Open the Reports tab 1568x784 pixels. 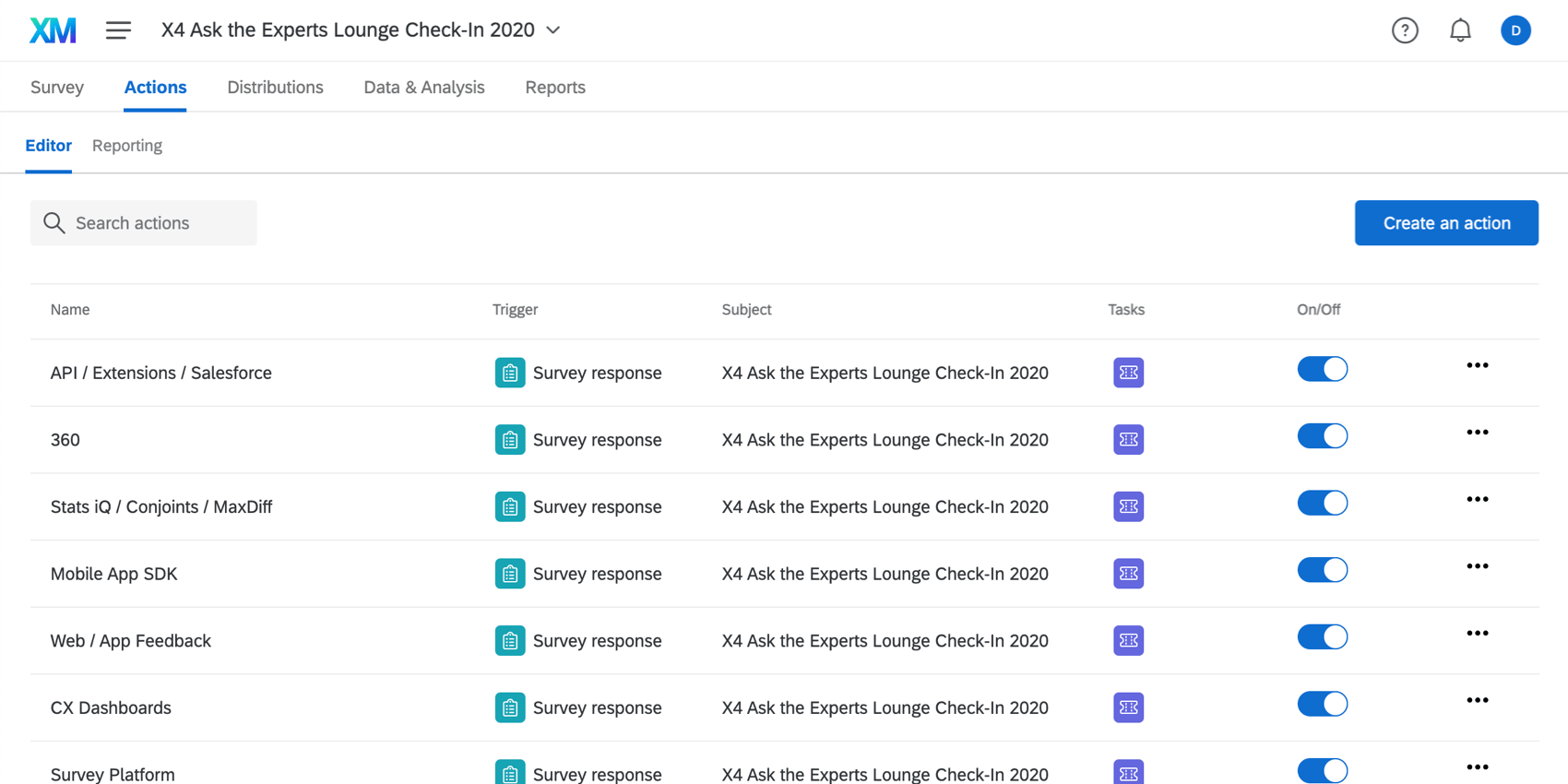555,87
